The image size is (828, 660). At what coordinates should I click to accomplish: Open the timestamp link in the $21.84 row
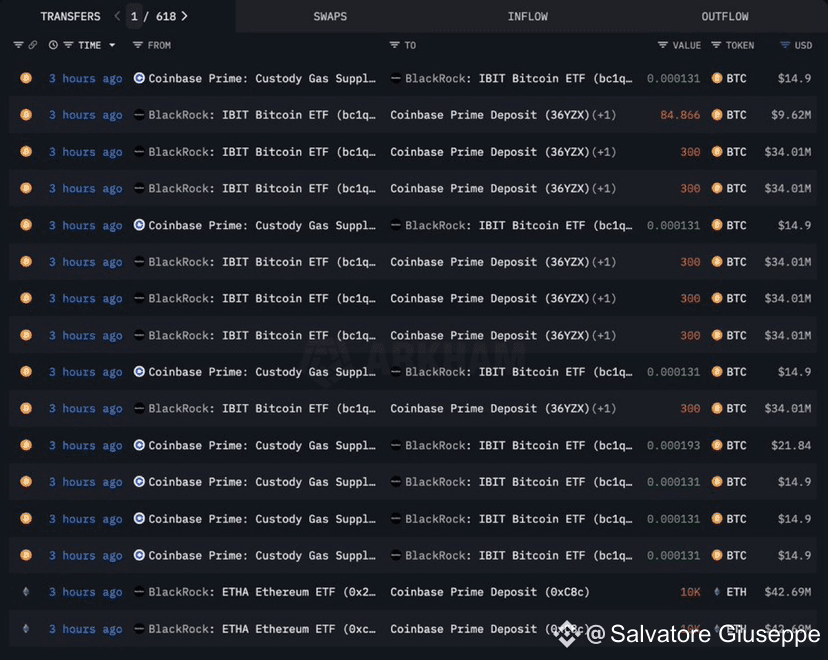[x=86, y=446]
